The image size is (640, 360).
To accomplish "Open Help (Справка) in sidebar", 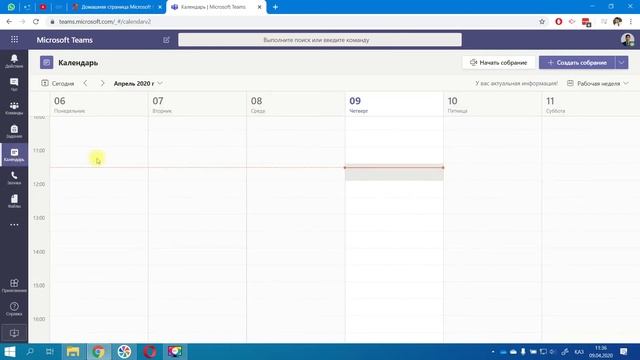I will pyautogui.click(x=14, y=309).
